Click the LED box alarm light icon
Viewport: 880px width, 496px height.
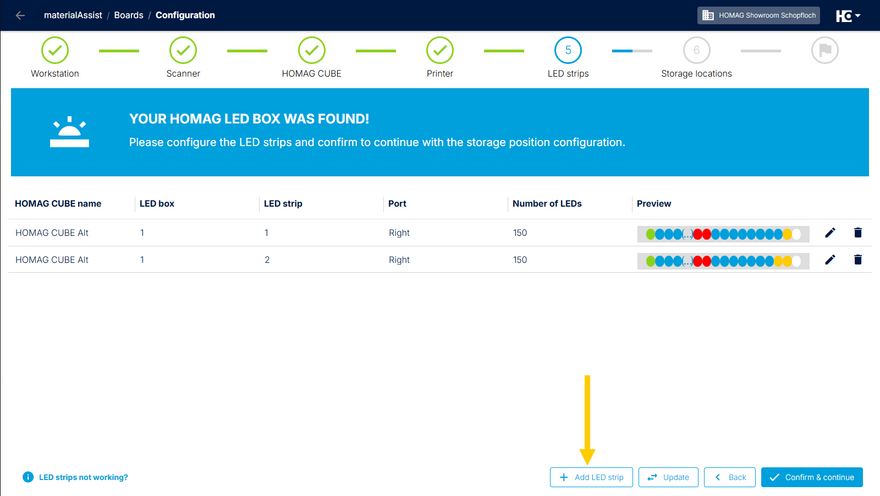pos(69,132)
